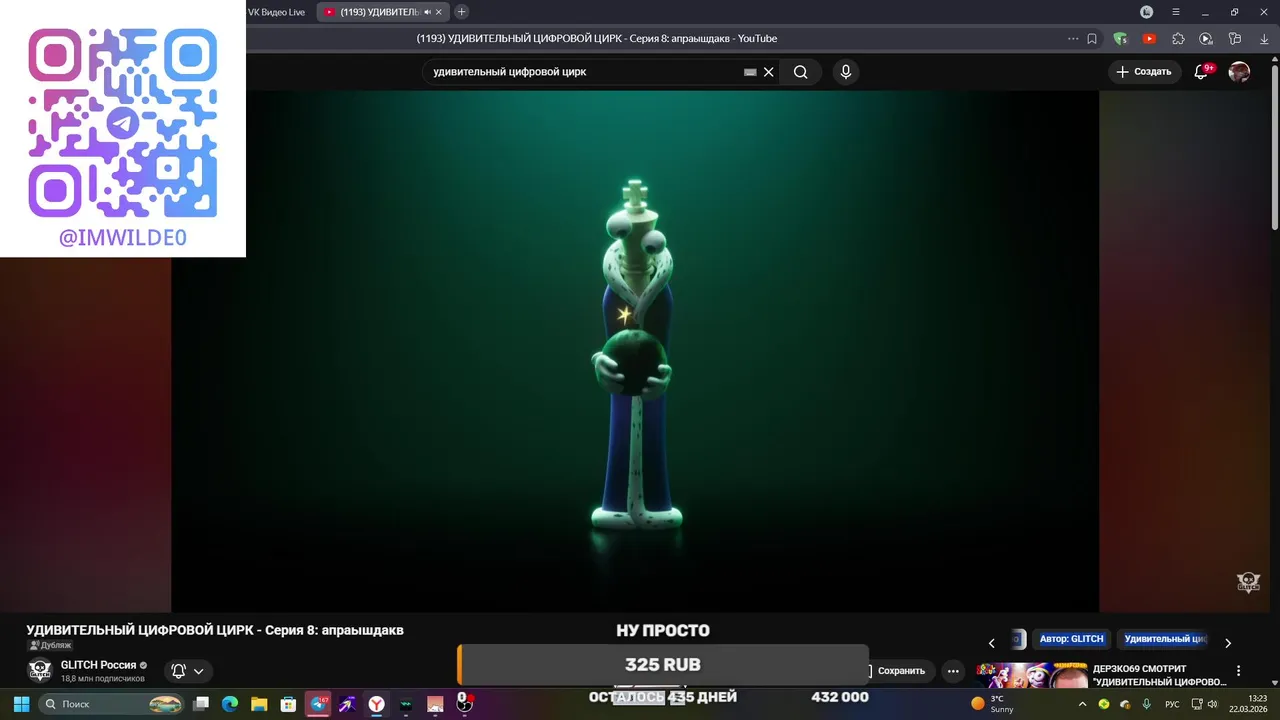The width and height of the screenshot is (1280, 720).
Task: Click the Создать button
Action: 1144,72
